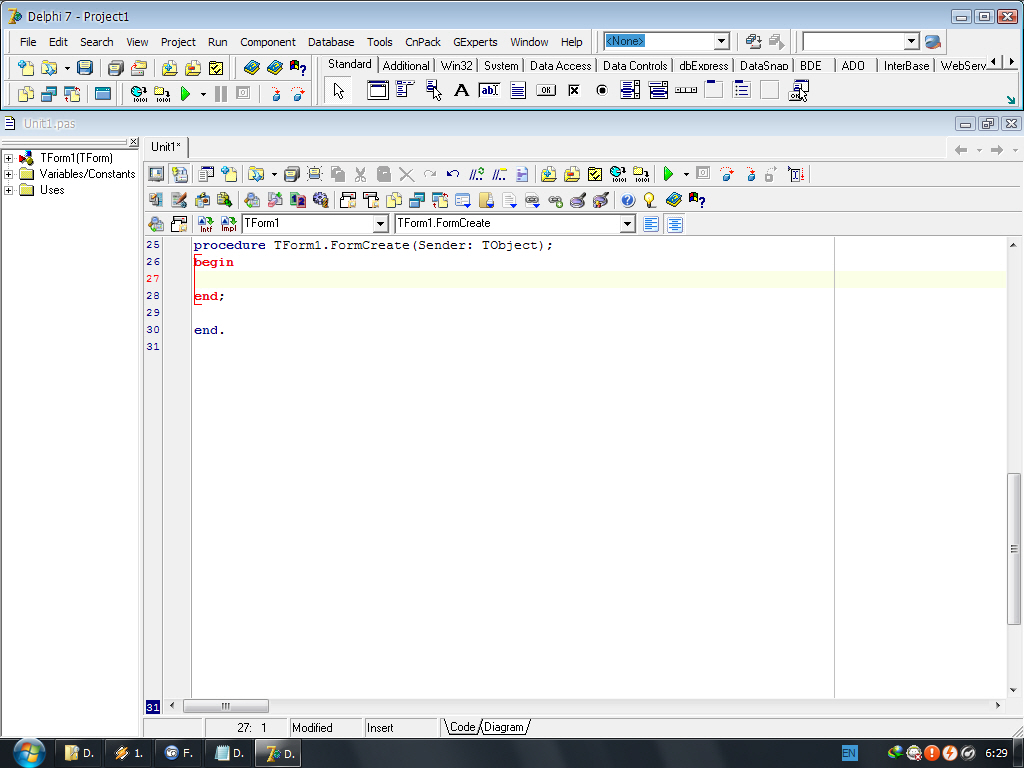Click the Windows Start orb
The height and width of the screenshot is (768, 1024).
29,752
